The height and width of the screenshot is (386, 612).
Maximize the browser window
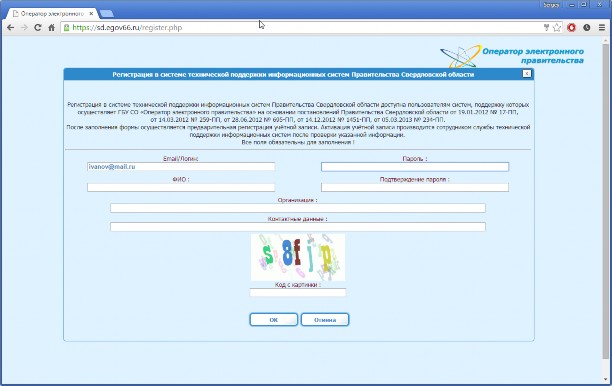(584, 5)
